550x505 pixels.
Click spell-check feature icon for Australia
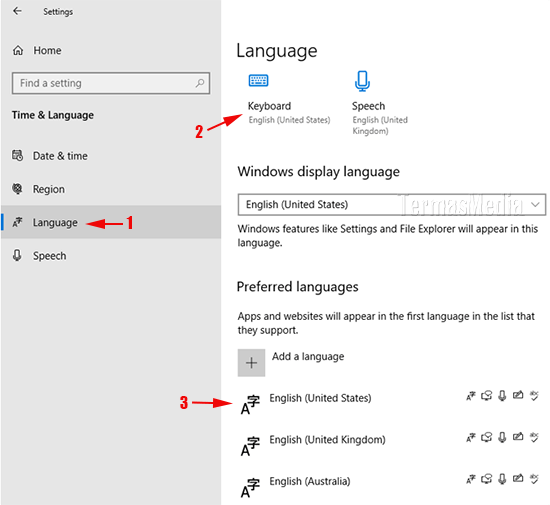[534, 479]
